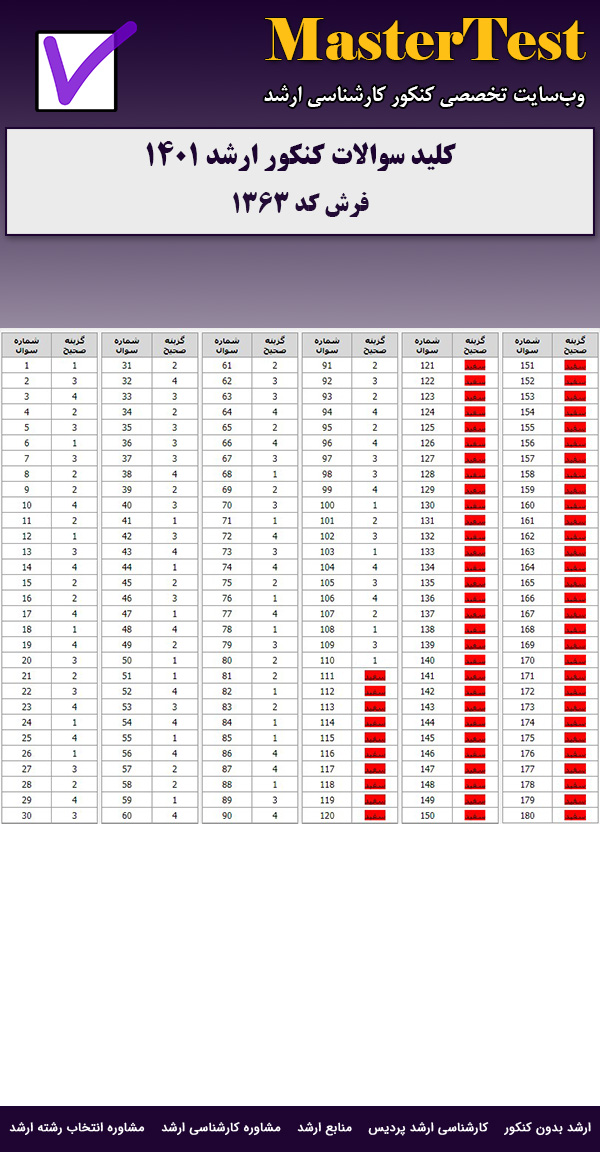The height and width of the screenshot is (1152, 600).
Task: Click the وب‌سایت تخصصی کنکور کارشناسی ارشد tagline
Action: (424, 96)
